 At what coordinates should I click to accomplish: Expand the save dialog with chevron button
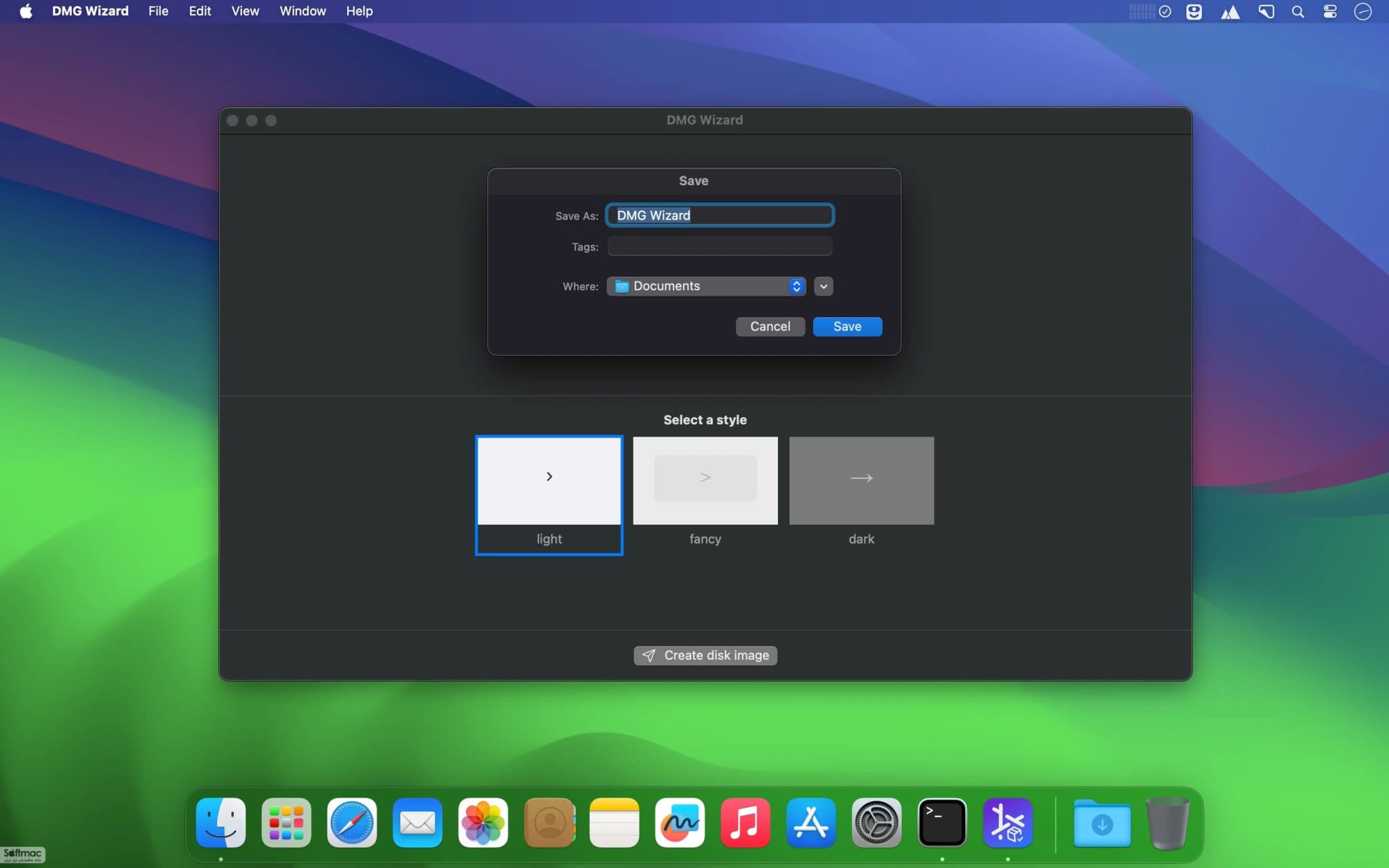[x=823, y=286]
